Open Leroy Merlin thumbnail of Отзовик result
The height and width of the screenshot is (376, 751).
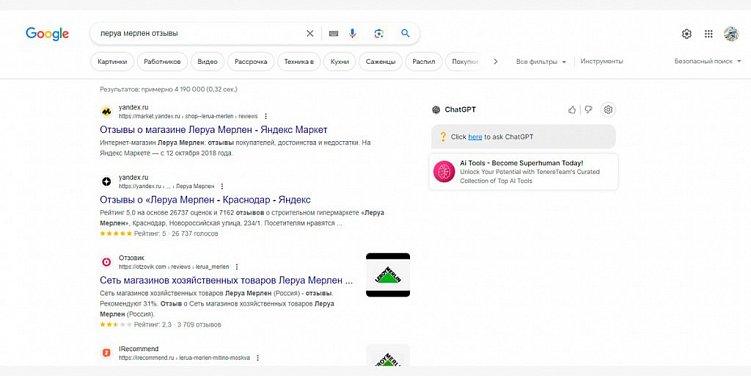tap(388, 275)
